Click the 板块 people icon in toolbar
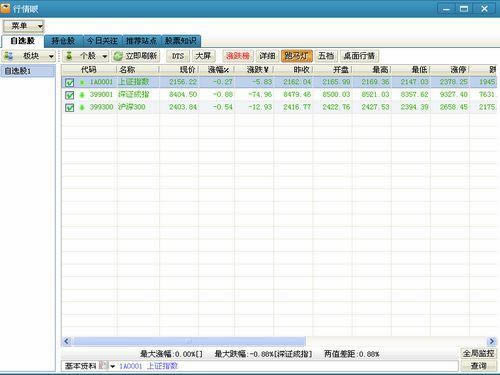 pos(9,56)
